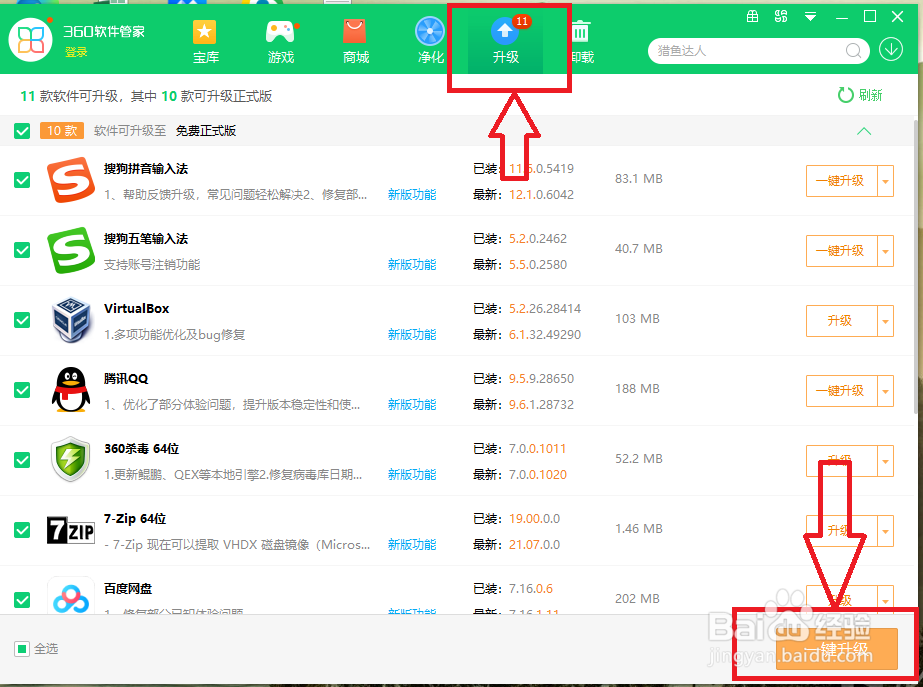Uncheck 搜狗拼音输入法 checkbox
This screenshot has width=923, height=687.
point(22,180)
